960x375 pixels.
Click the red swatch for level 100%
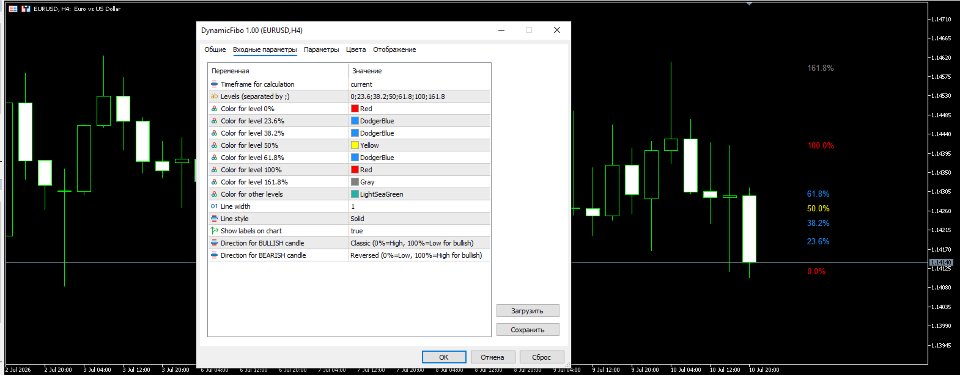[x=354, y=170]
